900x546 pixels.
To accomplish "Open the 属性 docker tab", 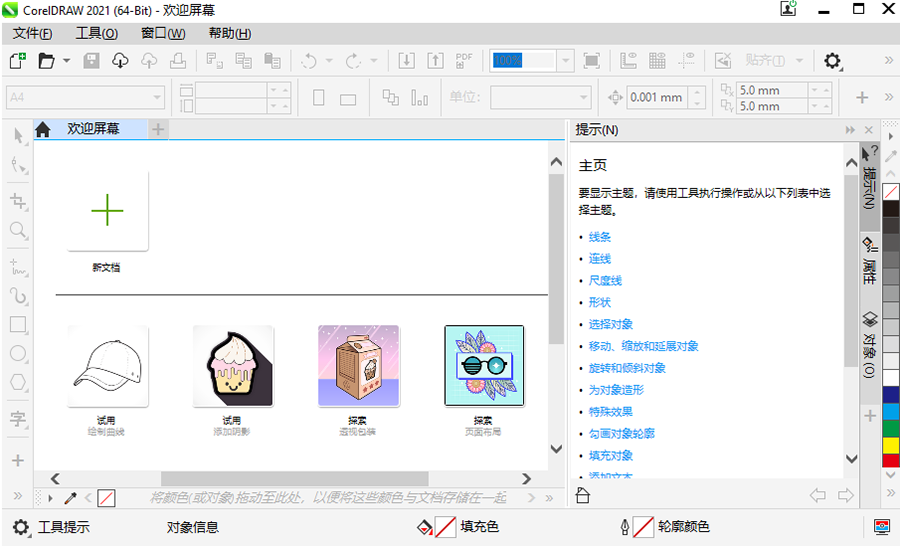I will (x=870, y=260).
